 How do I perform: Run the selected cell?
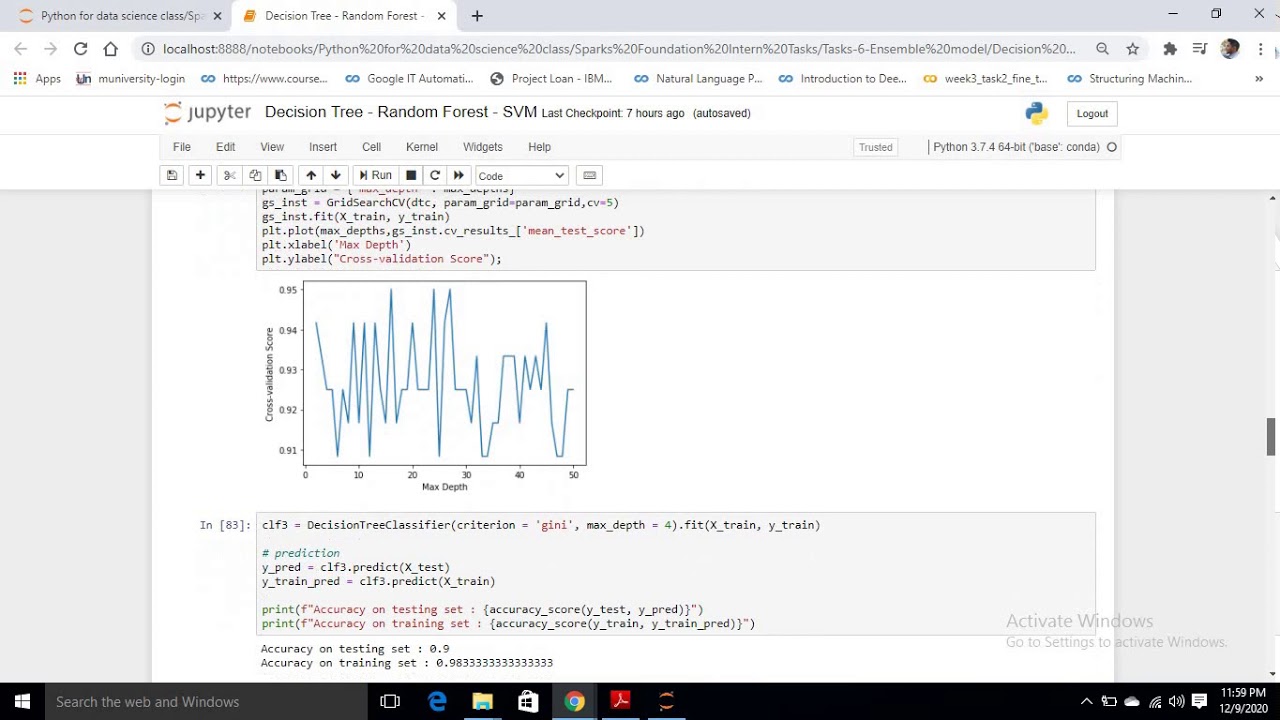point(375,175)
